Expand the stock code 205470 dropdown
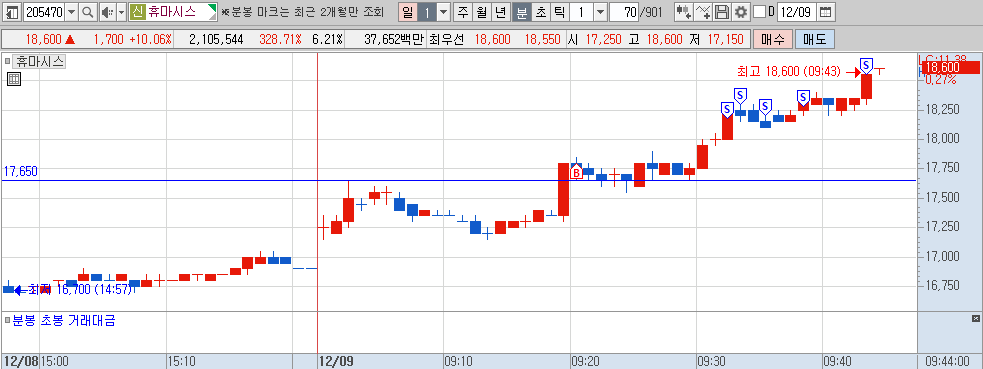The image size is (983, 369). click(71, 12)
